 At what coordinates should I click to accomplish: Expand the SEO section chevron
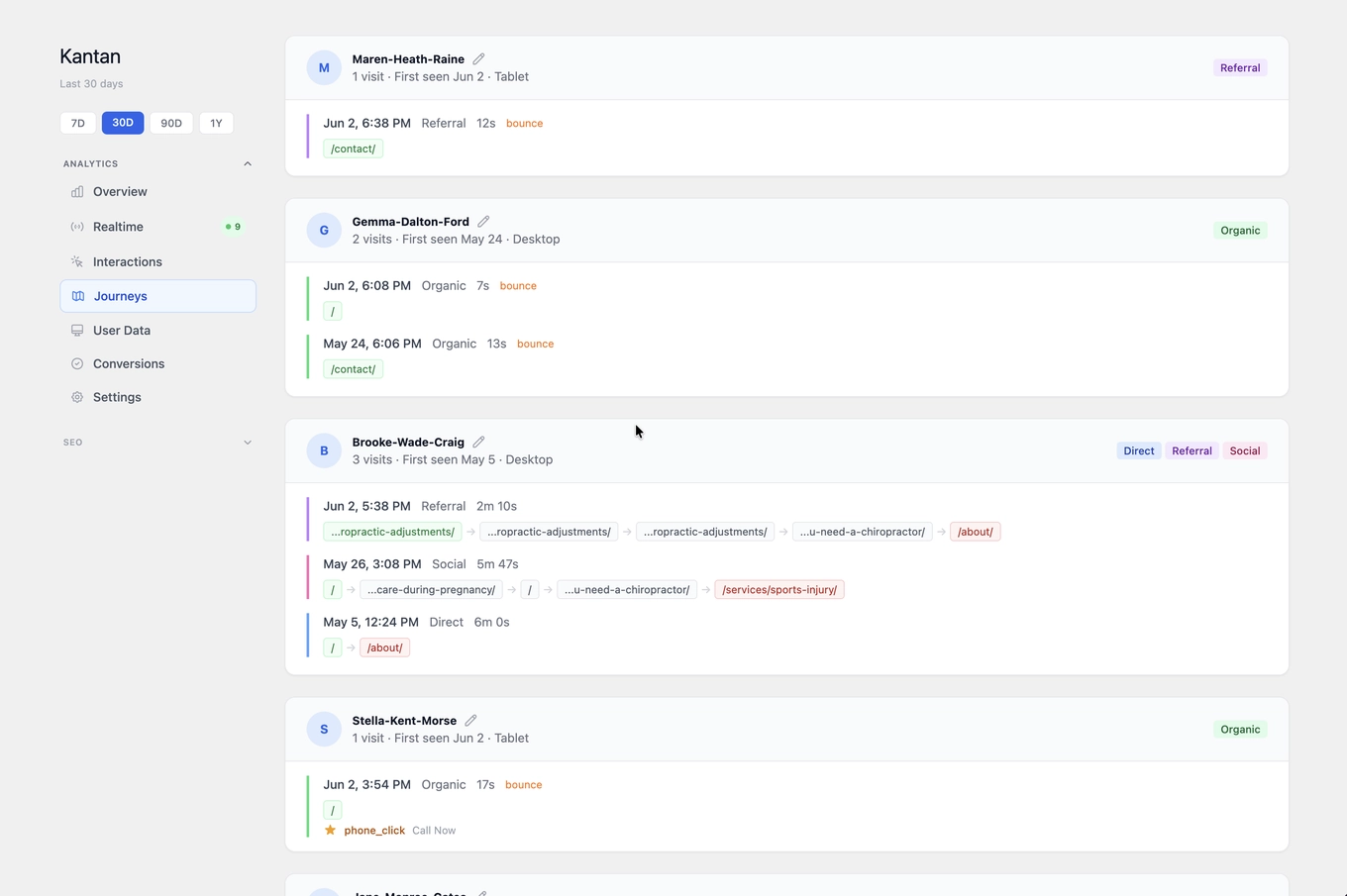[248, 443]
